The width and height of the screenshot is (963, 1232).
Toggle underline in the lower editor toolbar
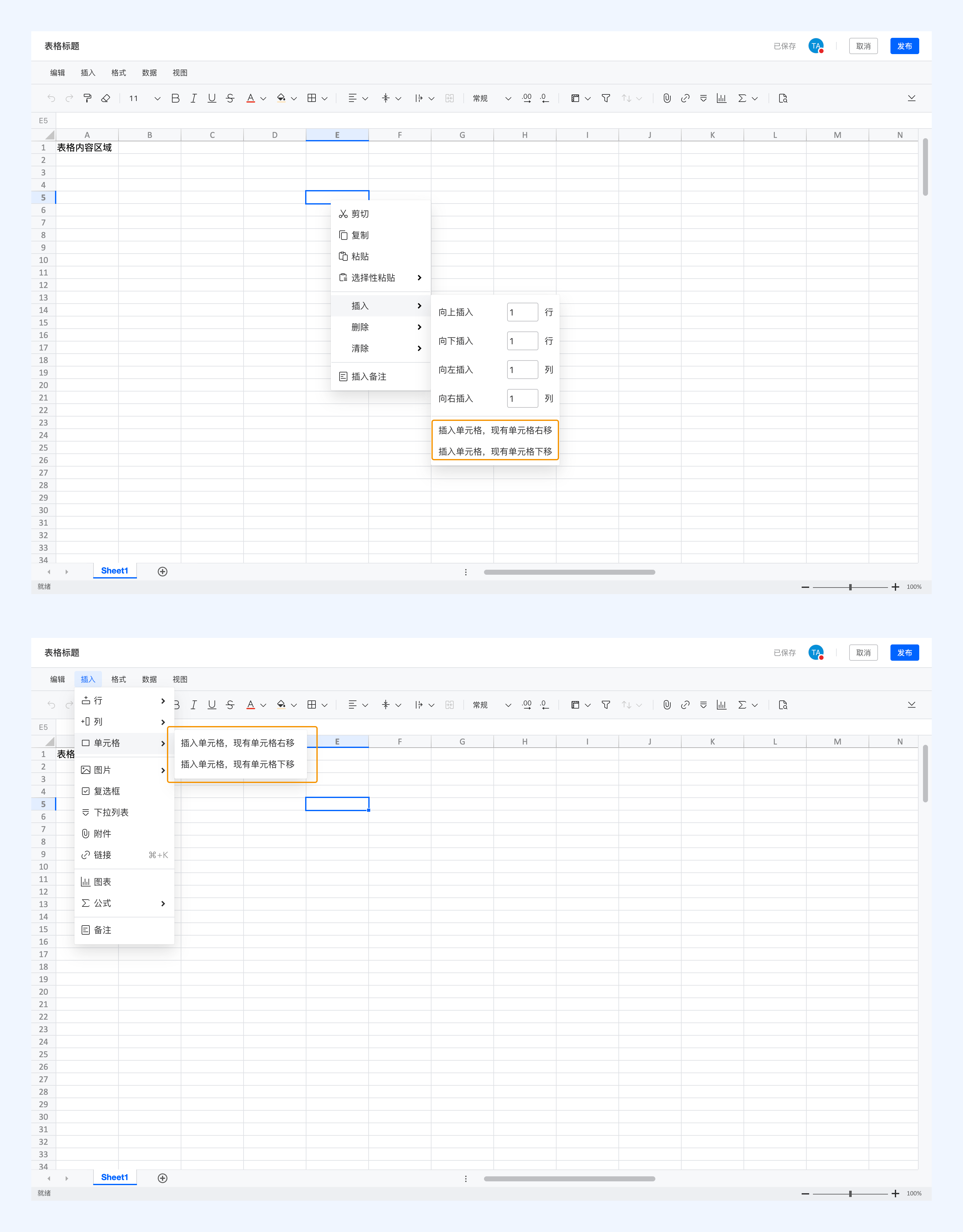click(212, 705)
